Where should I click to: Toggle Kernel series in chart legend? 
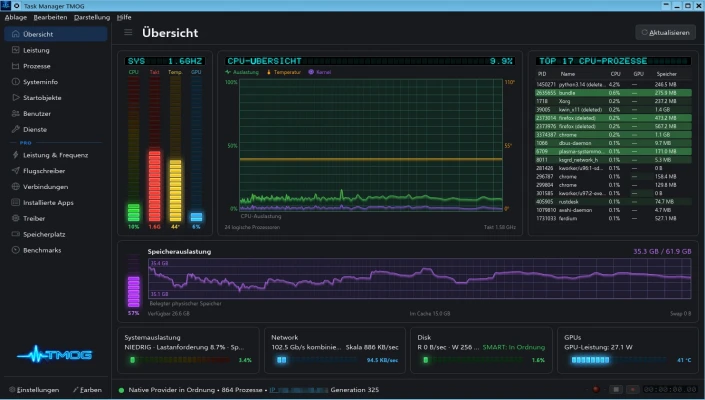click(x=320, y=72)
